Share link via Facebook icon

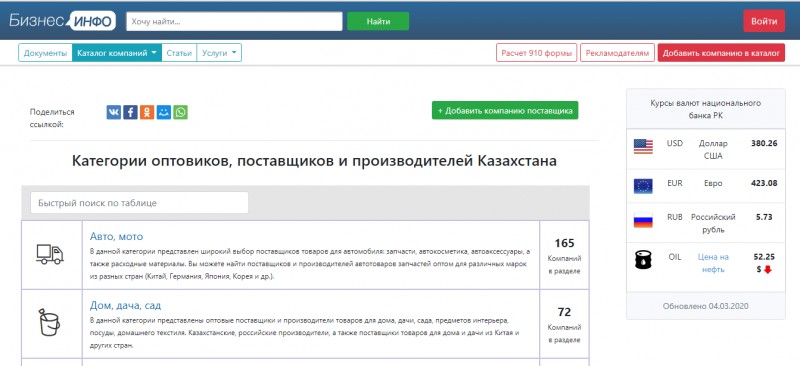click(131, 112)
